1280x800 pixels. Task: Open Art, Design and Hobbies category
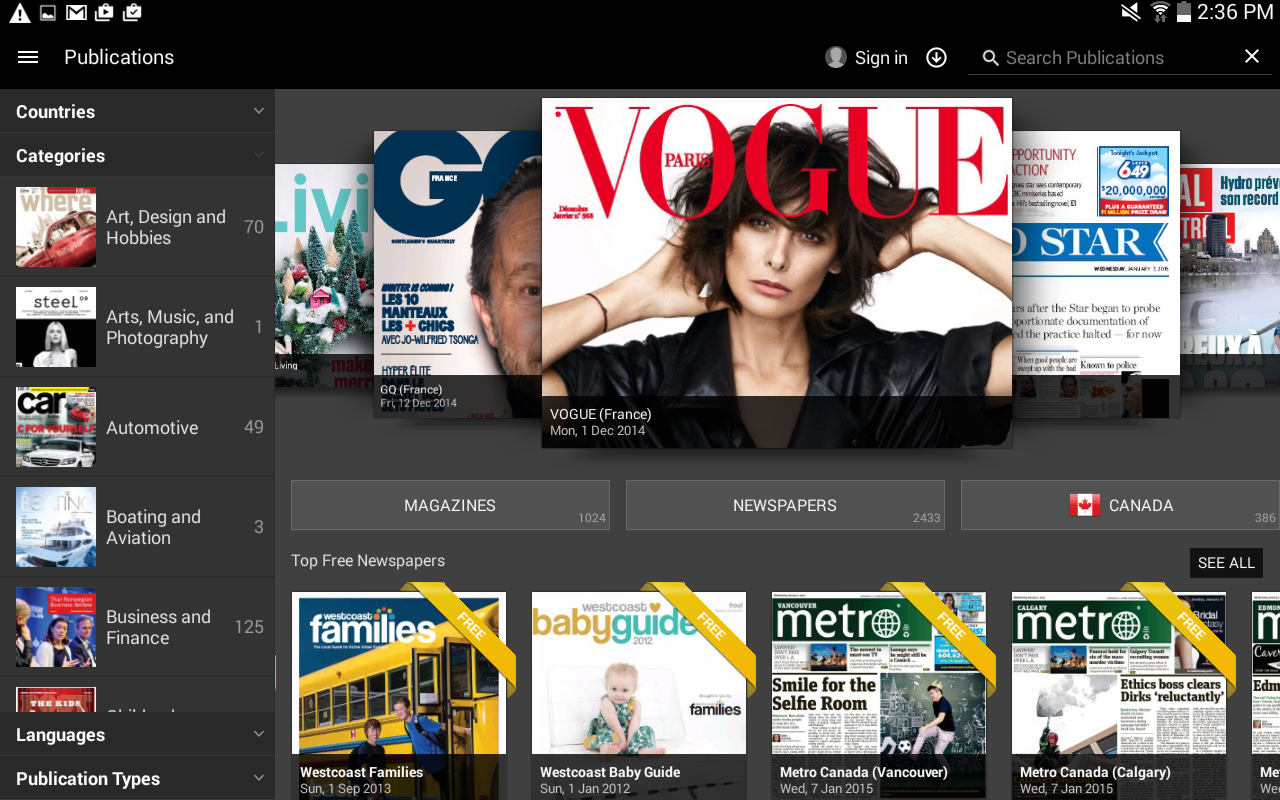click(x=137, y=227)
